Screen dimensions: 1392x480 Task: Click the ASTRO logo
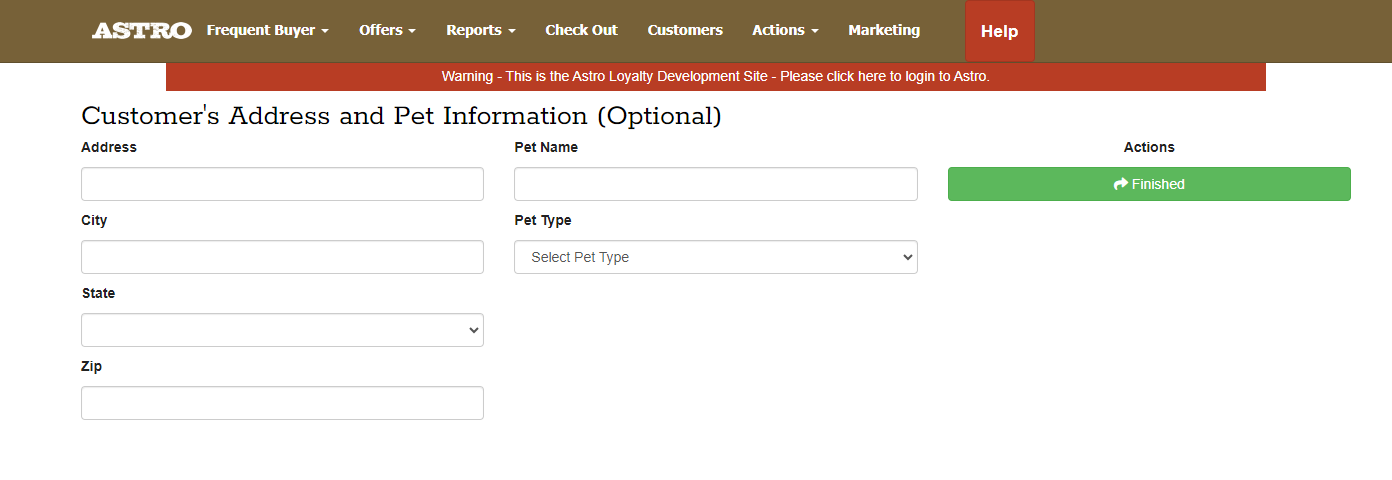click(x=141, y=31)
